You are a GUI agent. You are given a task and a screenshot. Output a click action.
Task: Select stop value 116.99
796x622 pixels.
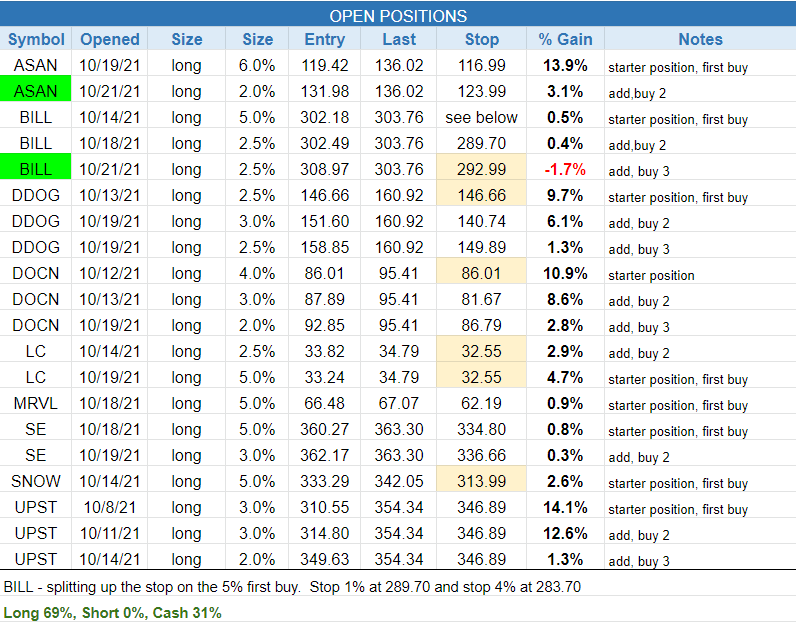[481, 65]
